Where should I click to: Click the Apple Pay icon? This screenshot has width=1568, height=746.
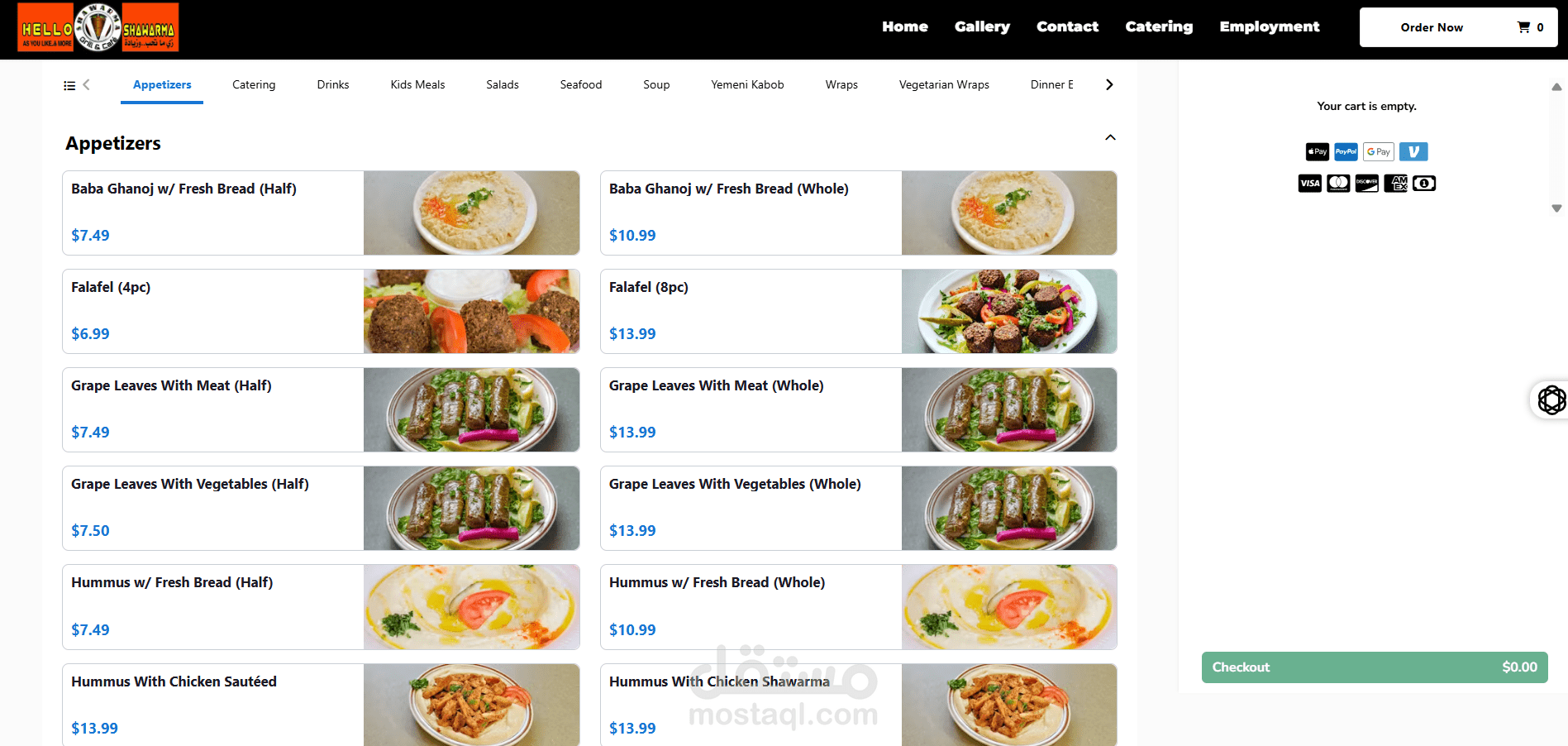[1318, 151]
